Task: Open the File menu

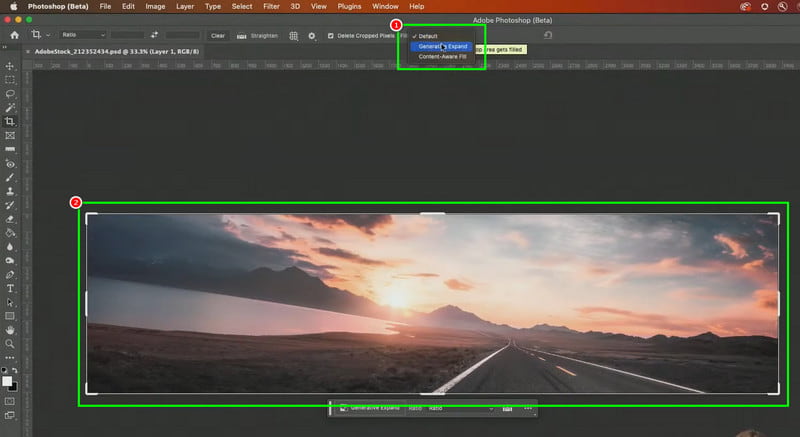Action: (105, 7)
